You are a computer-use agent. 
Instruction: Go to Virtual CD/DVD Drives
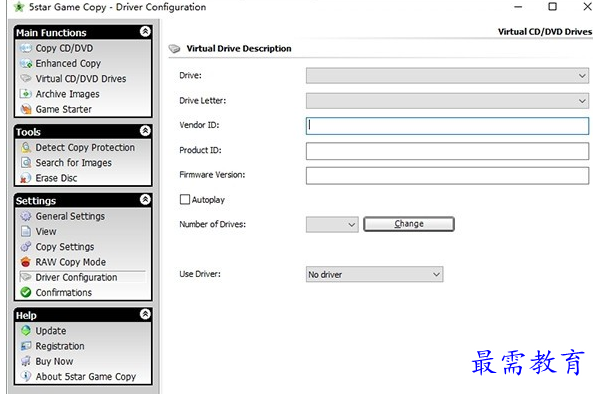point(81,79)
